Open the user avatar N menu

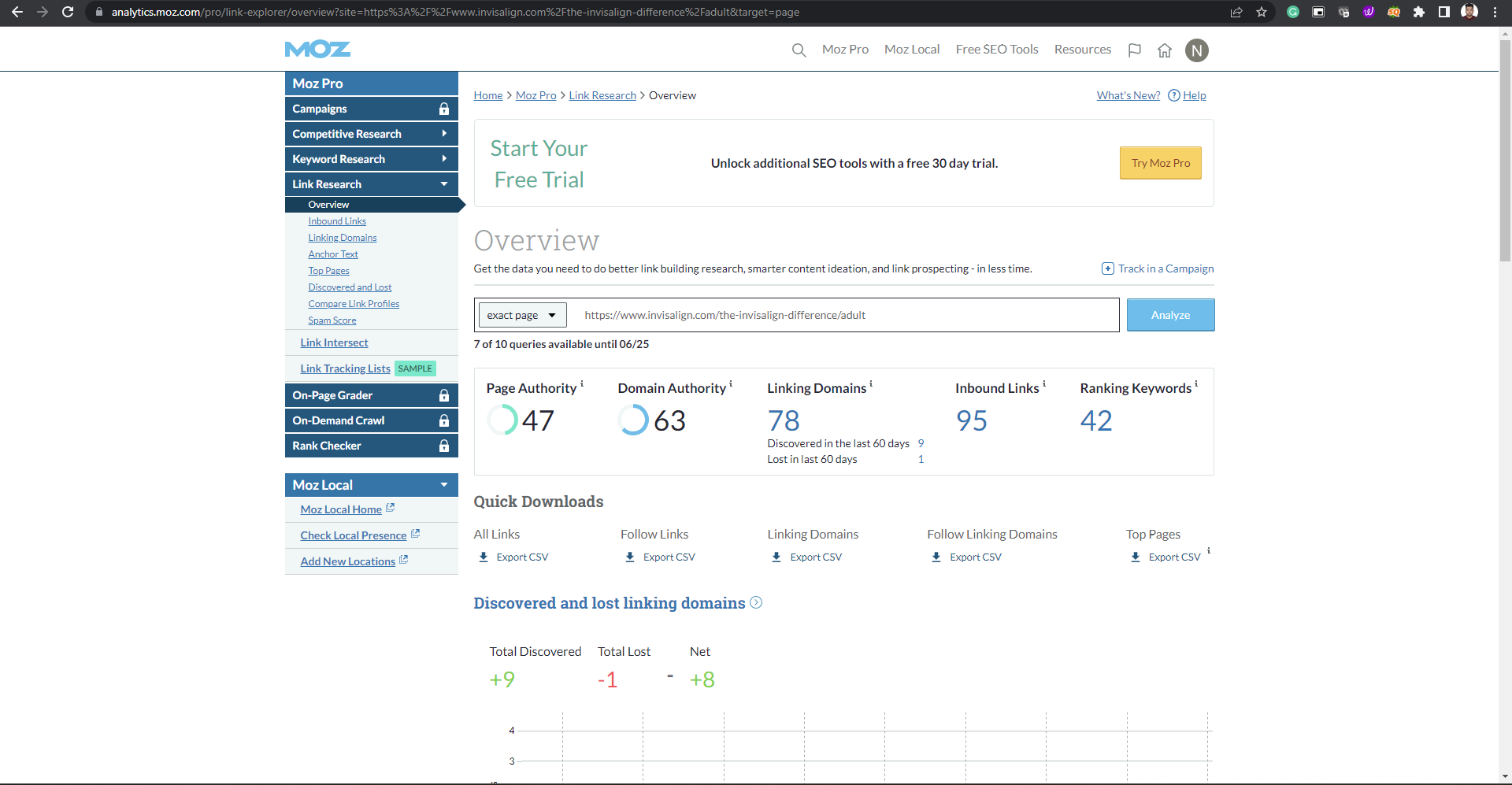point(1197,50)
